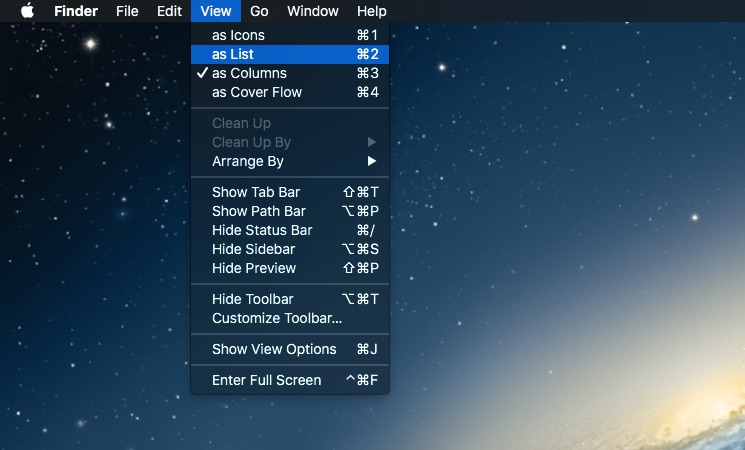This screenshot has width=745, height=450.
Task: Hide the Status Bar
Action: click(290, 230)
